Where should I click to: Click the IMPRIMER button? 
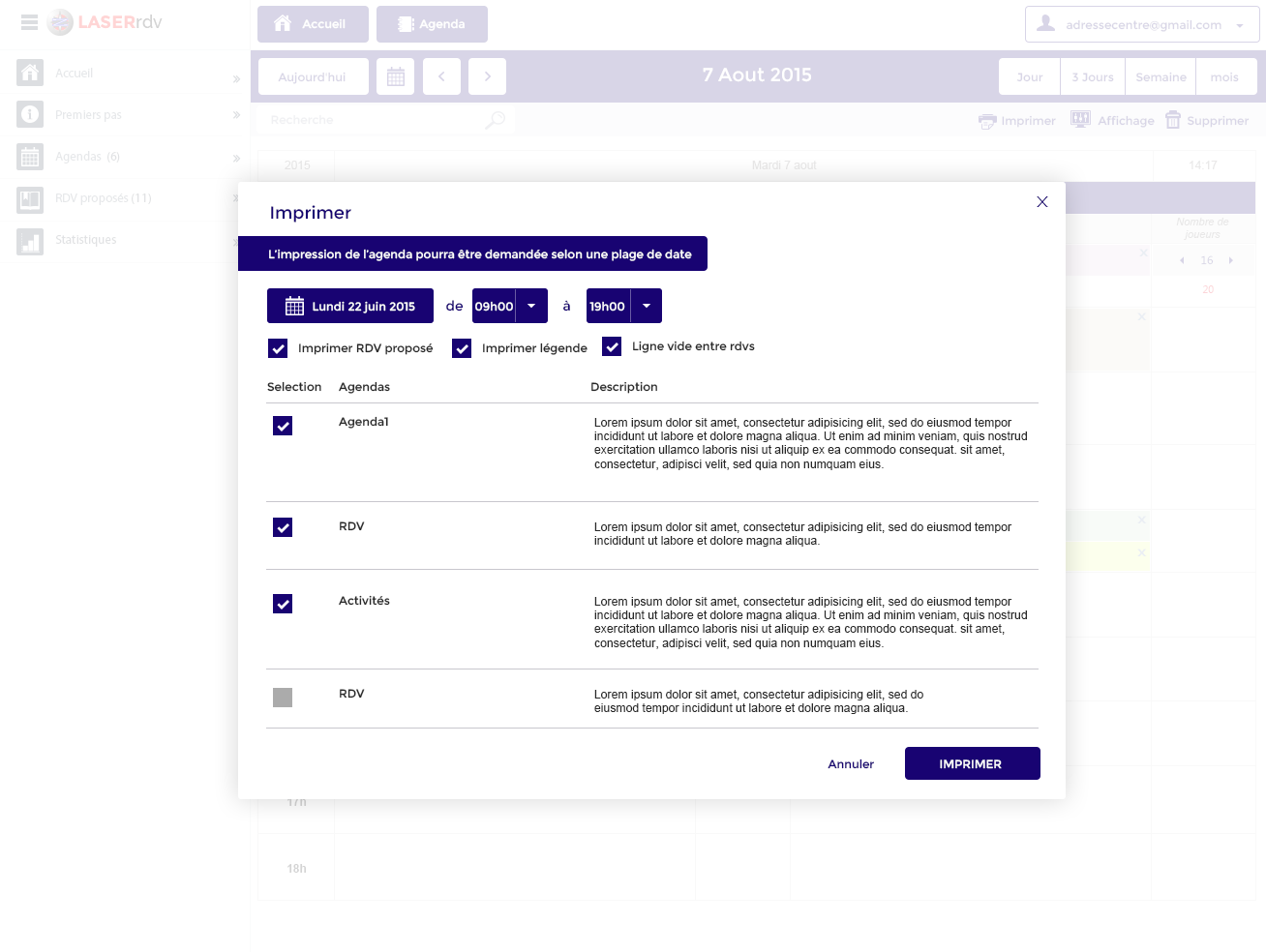pos(973,763)
